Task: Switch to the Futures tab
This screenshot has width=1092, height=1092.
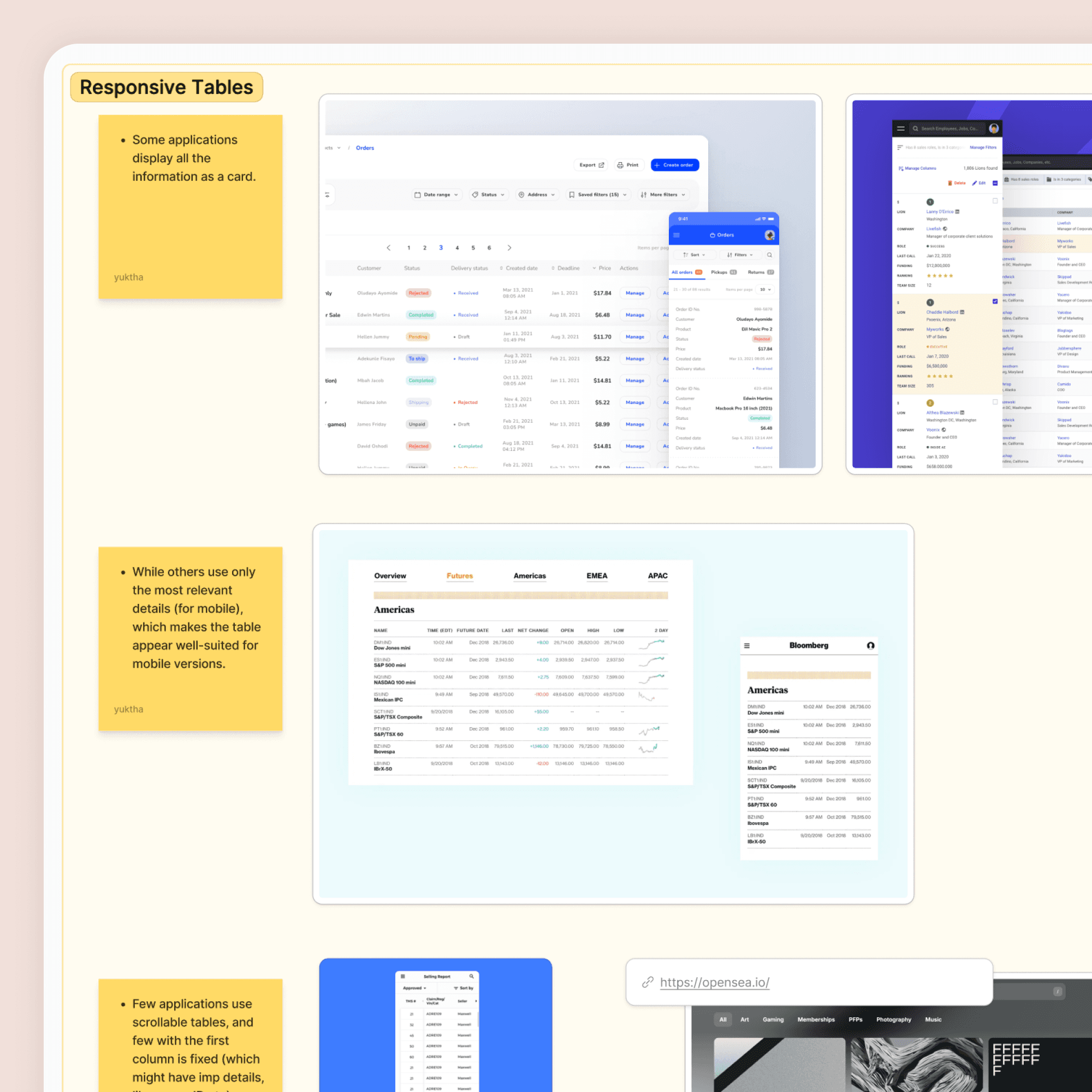Action: pyautogui.click(x=460, y=576)
